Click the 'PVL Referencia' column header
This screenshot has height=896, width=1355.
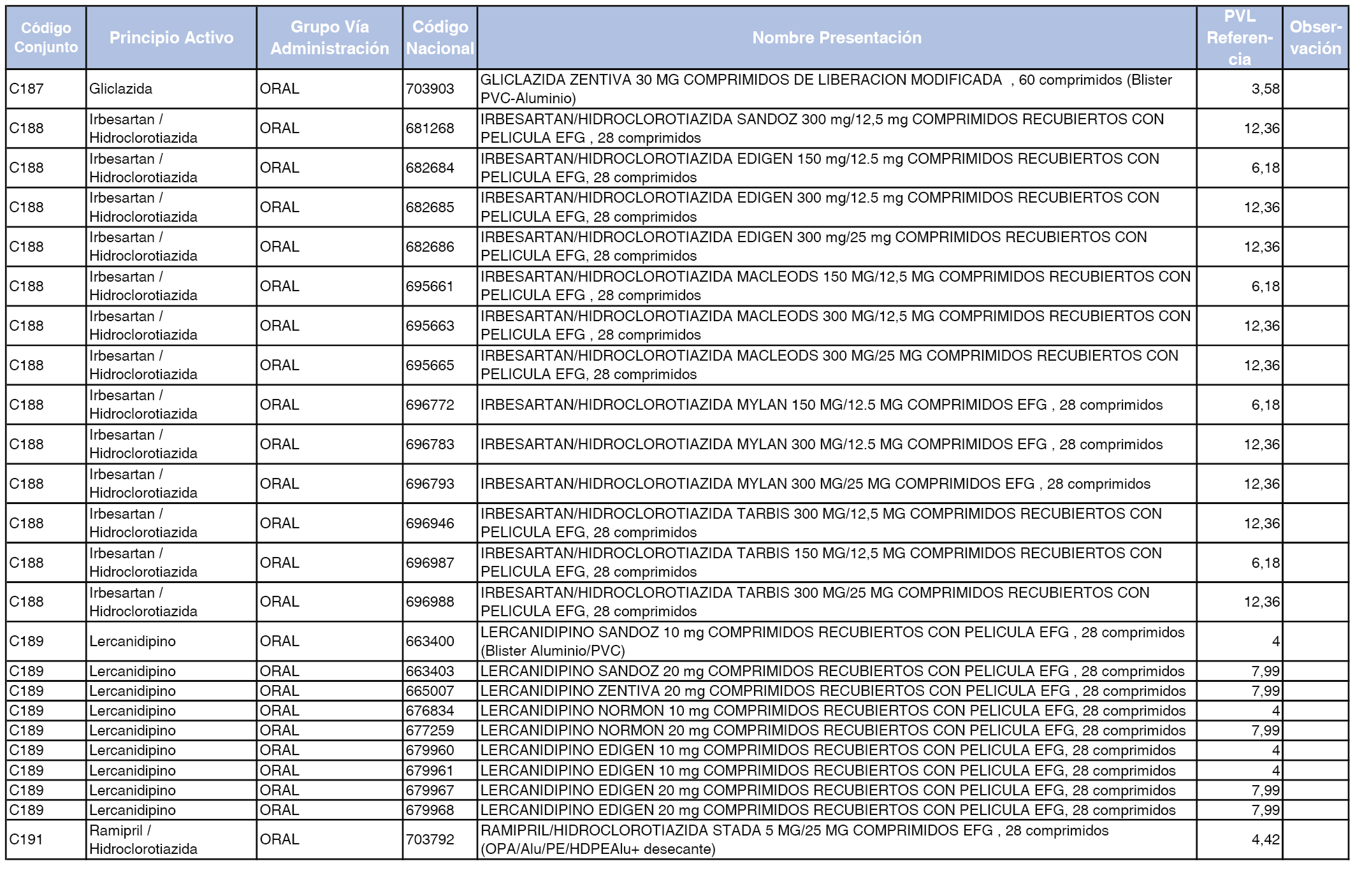1240,38
